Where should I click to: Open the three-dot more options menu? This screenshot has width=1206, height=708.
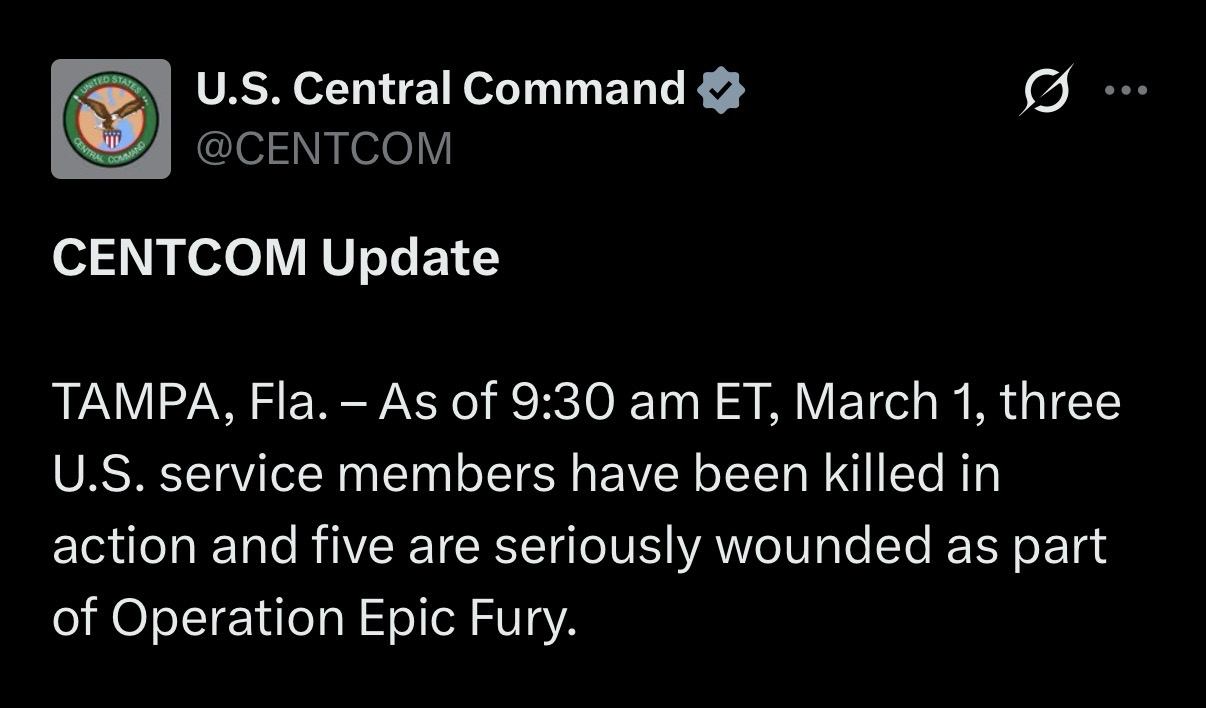coord(1126,90)
